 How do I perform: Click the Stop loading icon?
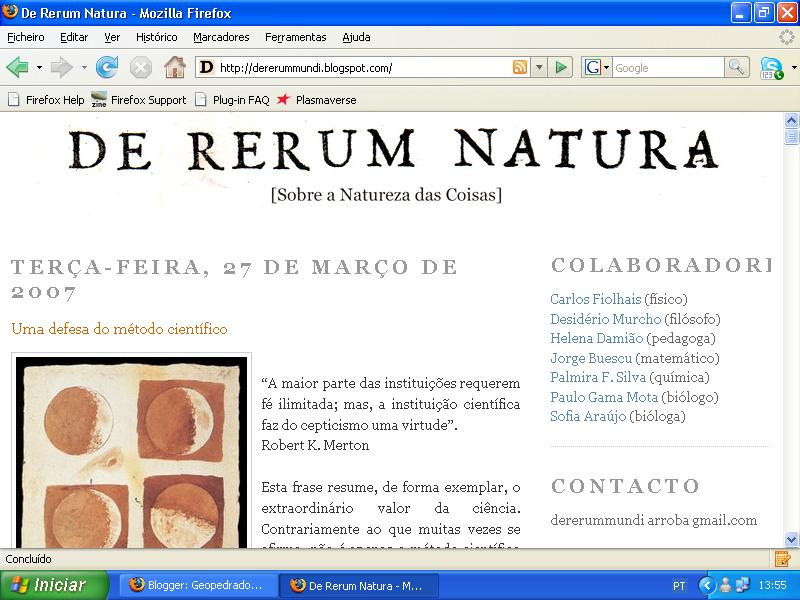pyautogui.click(x=141, y=67)
